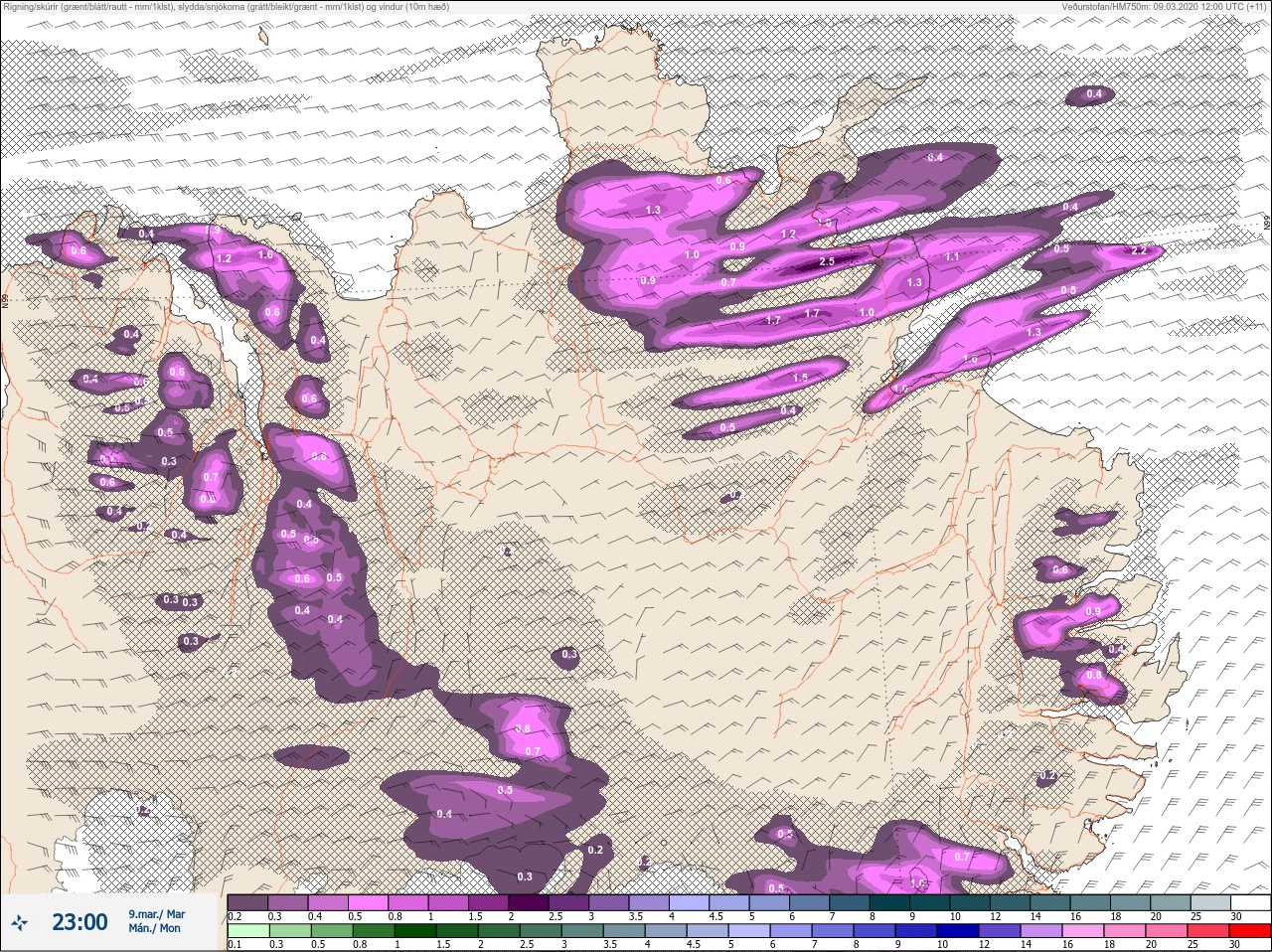Select the darkest purple swatch at legend value 2
1272x952 pixels.
tap(531, 902)
